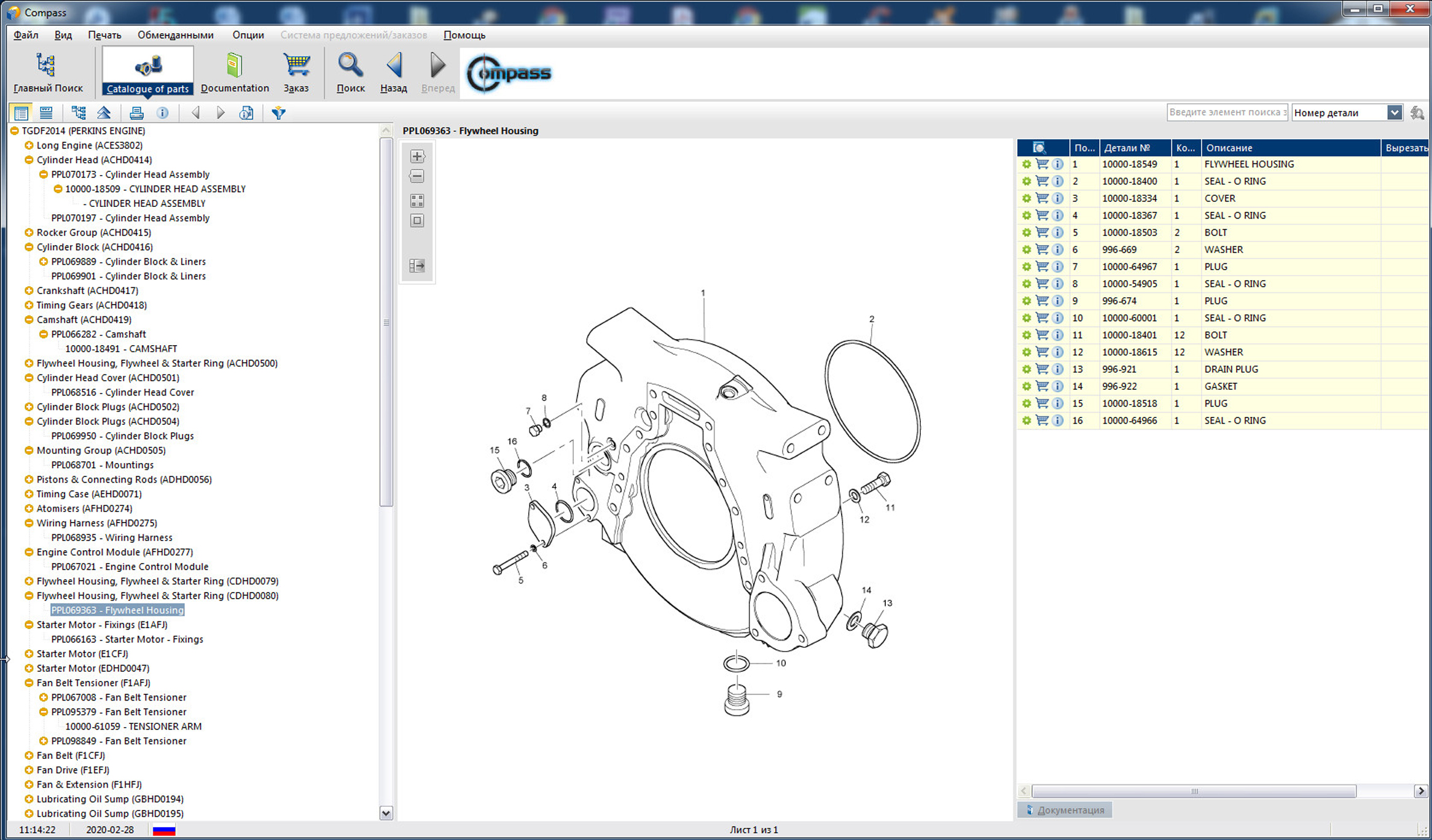
Task: Click the print icon in the secondary toolbar
Action: point(136,113)
